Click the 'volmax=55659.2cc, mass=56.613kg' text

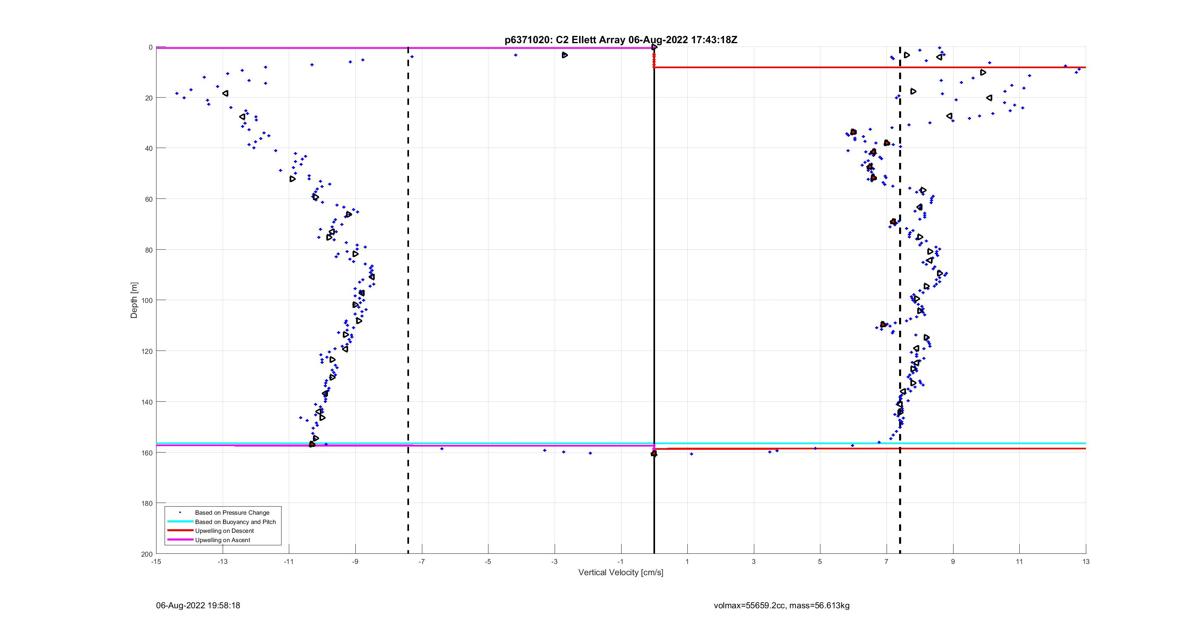coord(781,606)
